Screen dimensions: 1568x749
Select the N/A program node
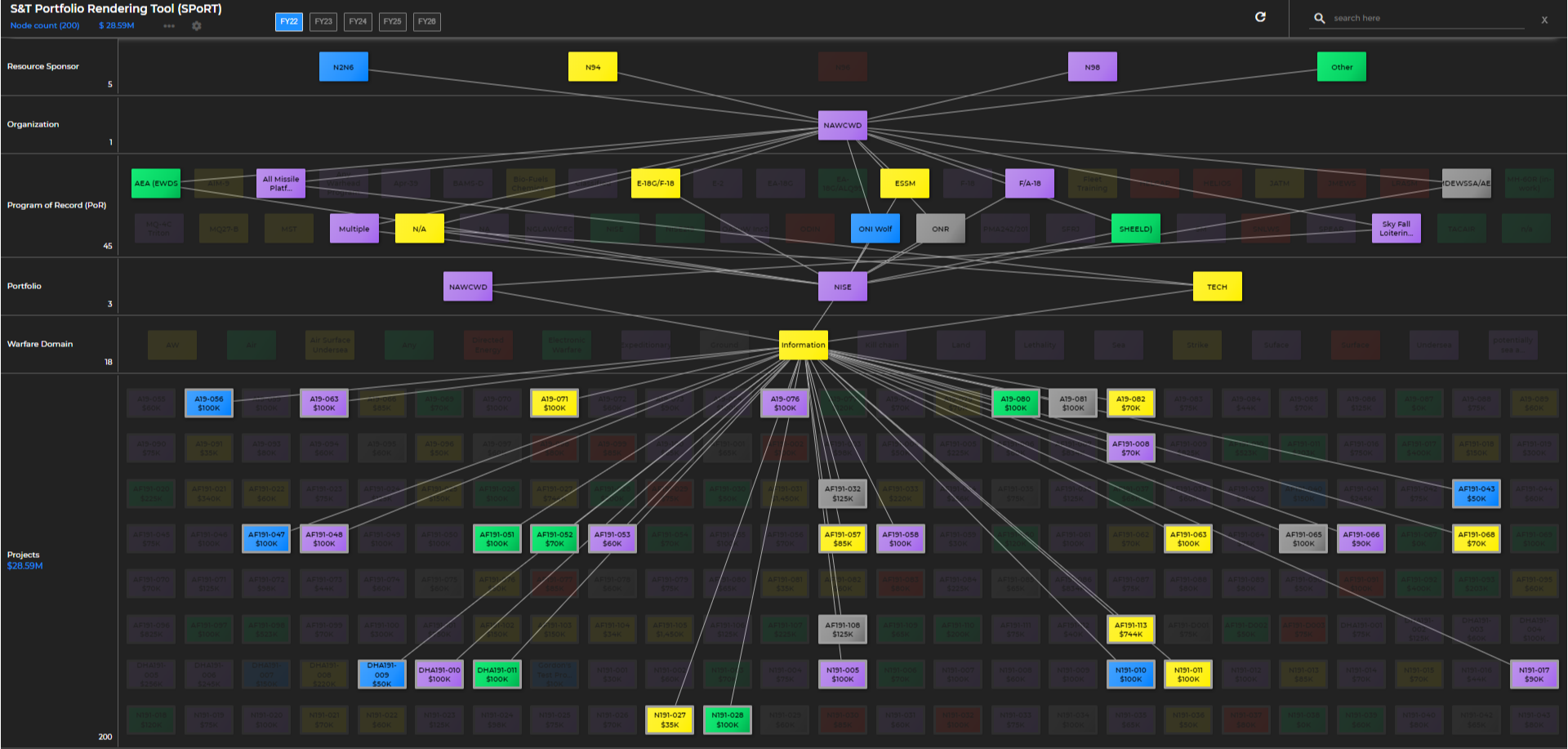pos(420,229)
